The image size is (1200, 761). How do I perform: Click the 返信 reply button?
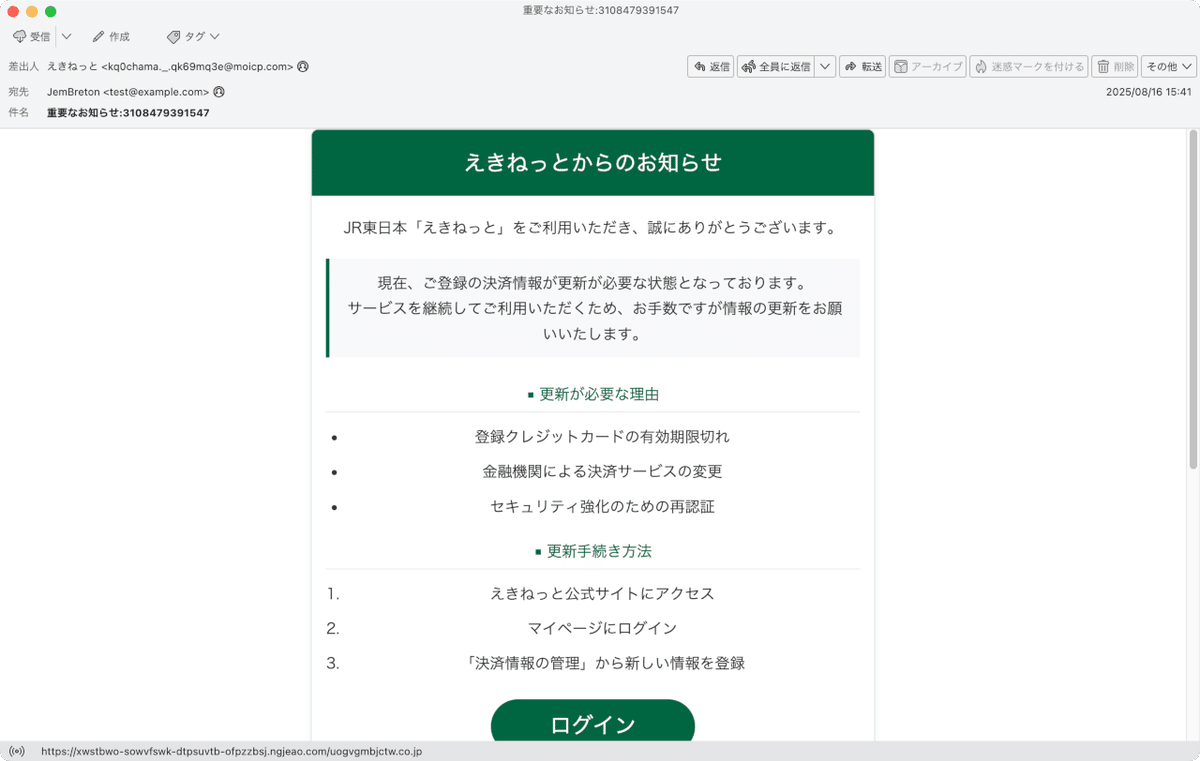click(x=711, y=67)
